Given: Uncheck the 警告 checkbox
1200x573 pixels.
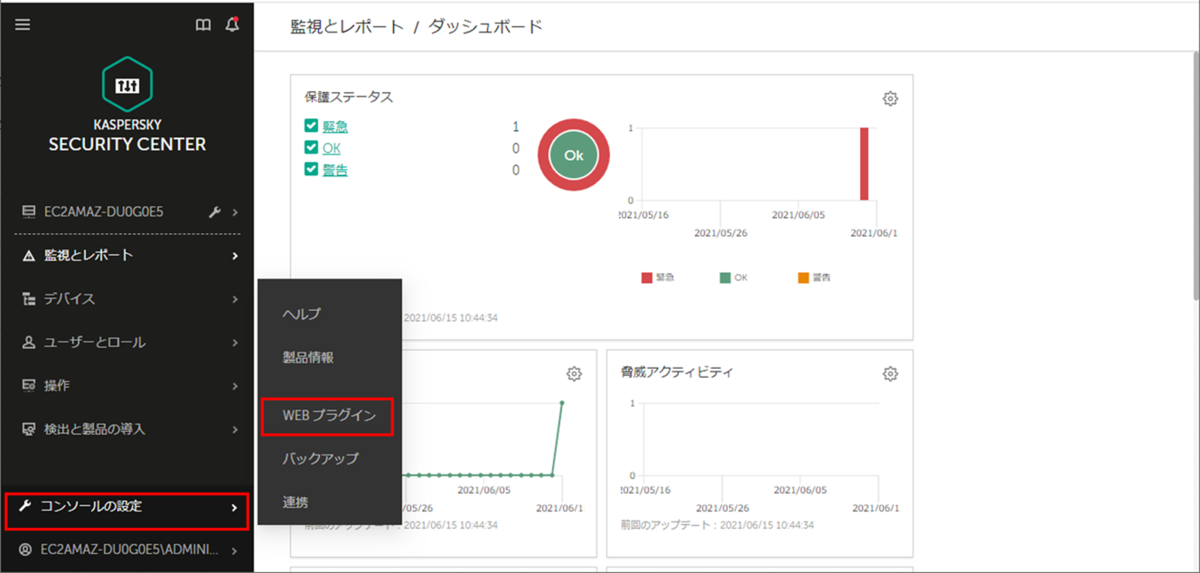Looking at the screenshot, I should click(x=311, y=169).
